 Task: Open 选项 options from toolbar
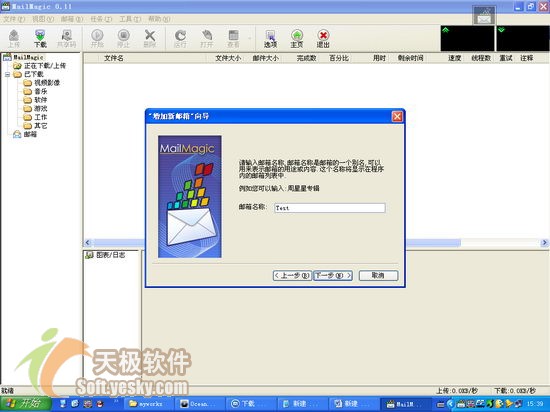coord(270,39)
